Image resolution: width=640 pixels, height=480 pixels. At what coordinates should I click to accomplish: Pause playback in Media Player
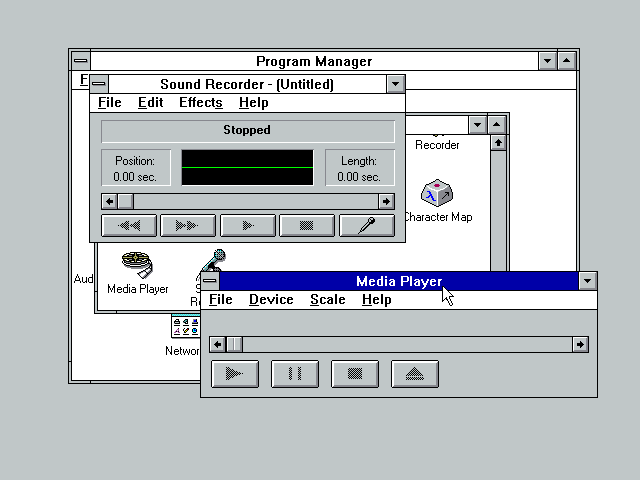pyautogui.click(x=295, y=373)
